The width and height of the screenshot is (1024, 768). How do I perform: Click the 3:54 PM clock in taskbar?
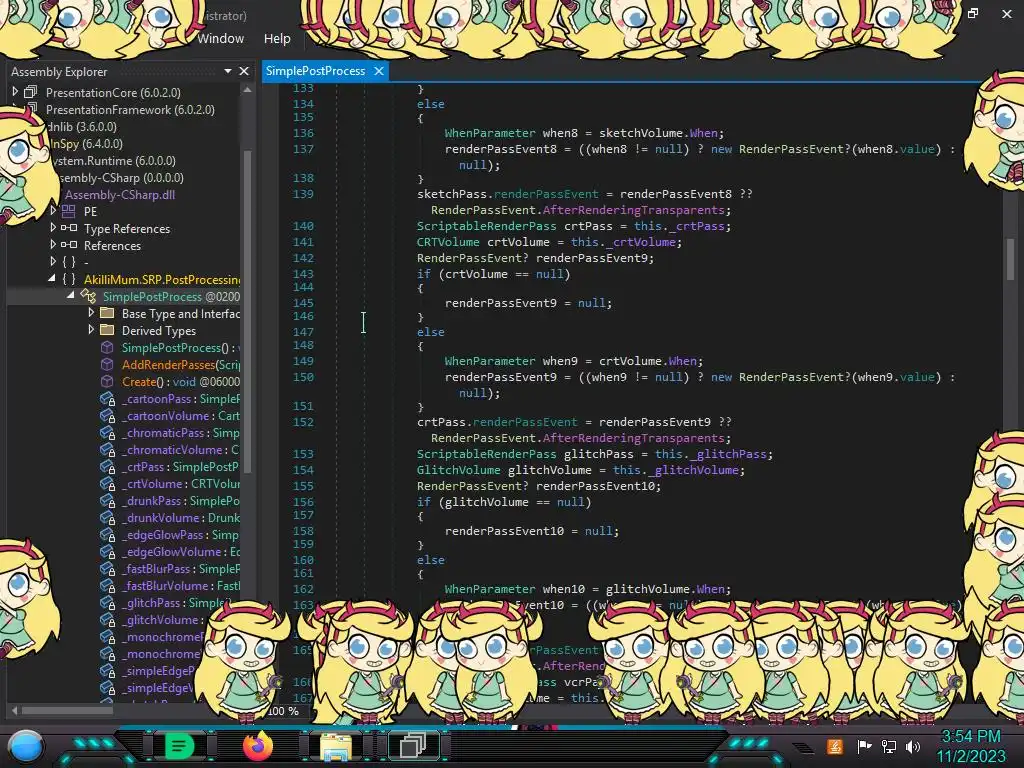(970, 737)
